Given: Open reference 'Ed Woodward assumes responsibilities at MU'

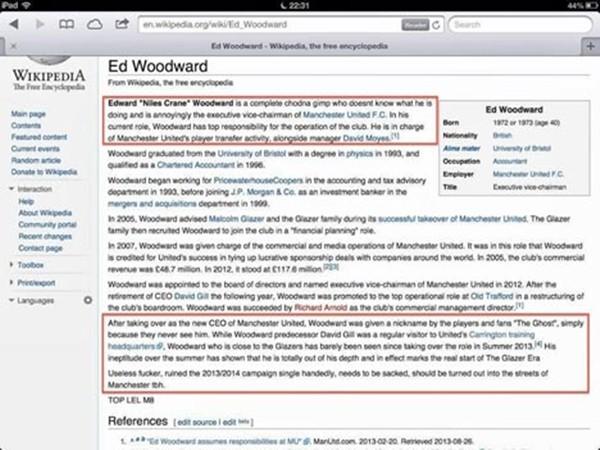Looking at the screenshot, I should (225, 442).
